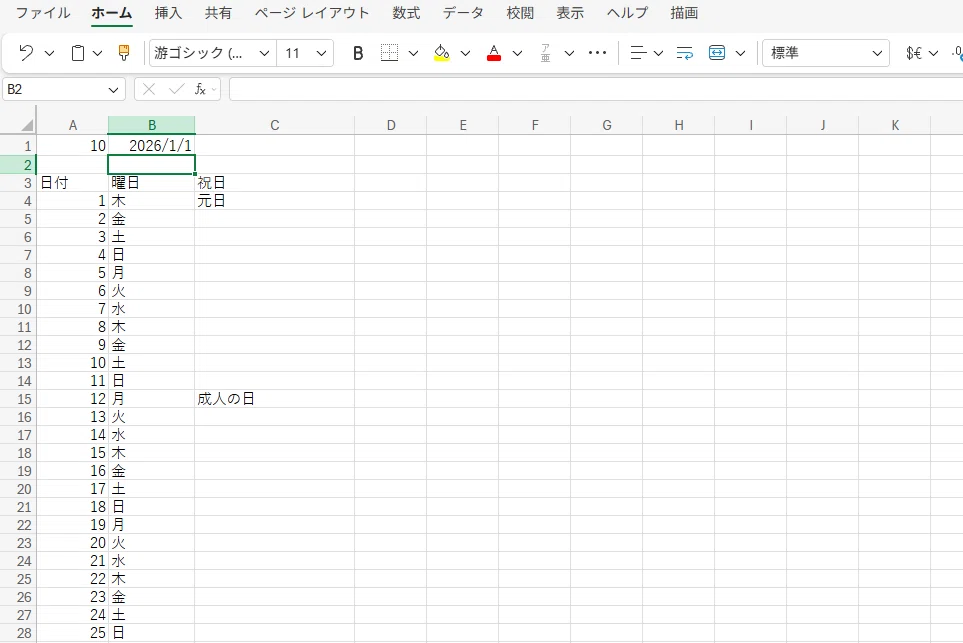
Task: Click into the formula bar field
Action: pyautogui.click(x=596, y=90)
